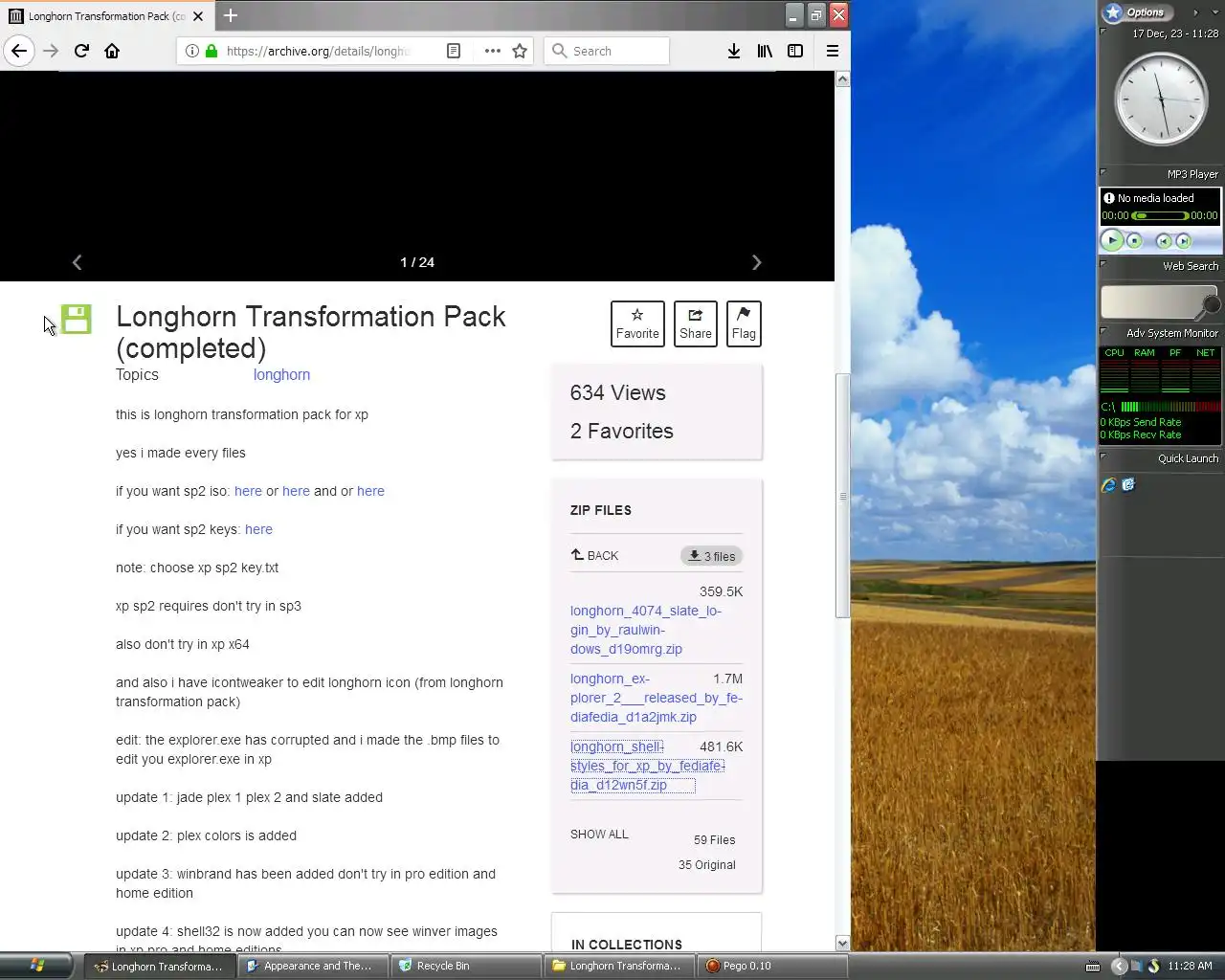Open the browser downloads arrow icon
The image size is (1225, 980).
(733, 51)
